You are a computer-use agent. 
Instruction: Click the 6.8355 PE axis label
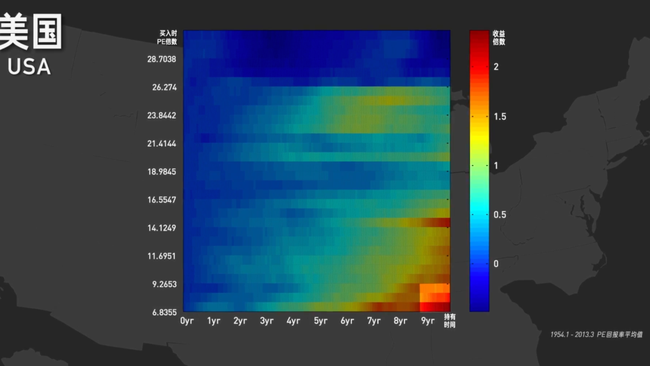(x=164, y=312)
